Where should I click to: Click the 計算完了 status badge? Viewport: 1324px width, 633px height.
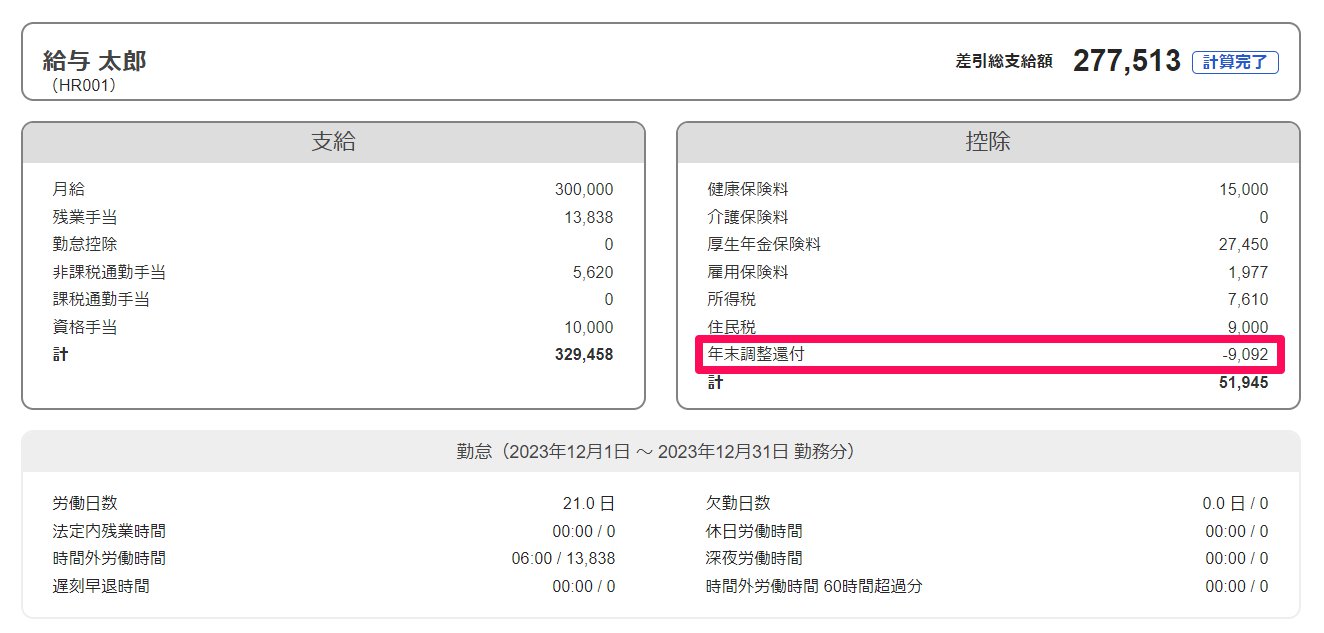pyautogui.click(x=1234, y=62)
